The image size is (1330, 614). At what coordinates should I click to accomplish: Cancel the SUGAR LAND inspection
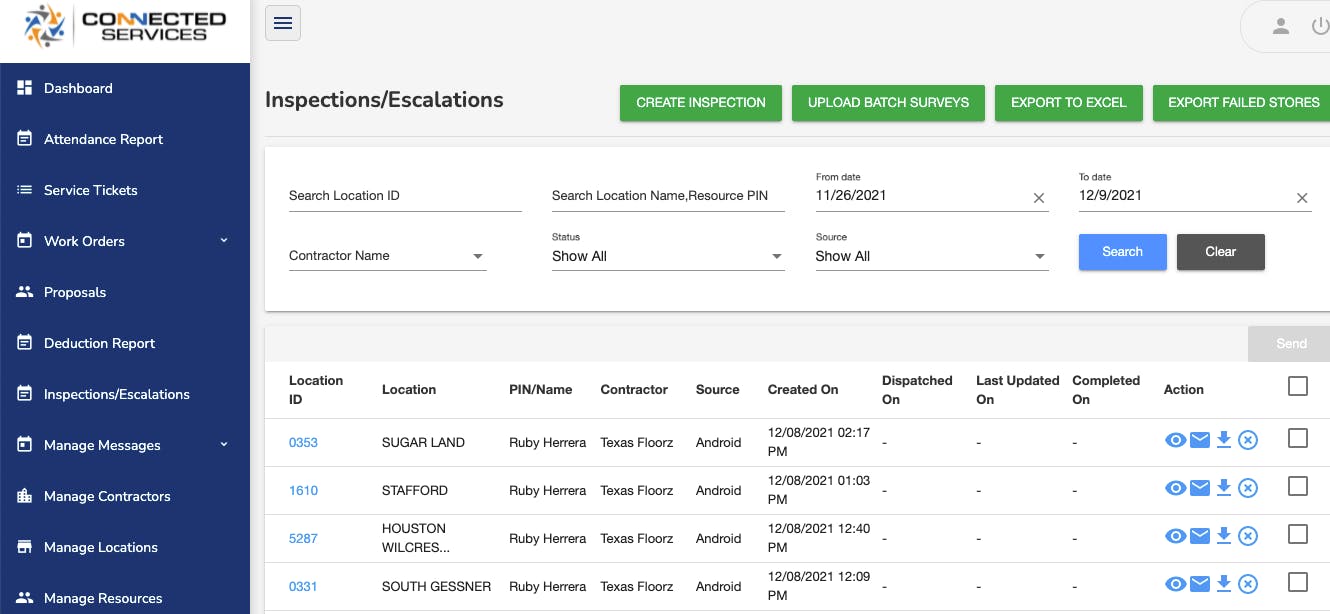coord(1248,440)
